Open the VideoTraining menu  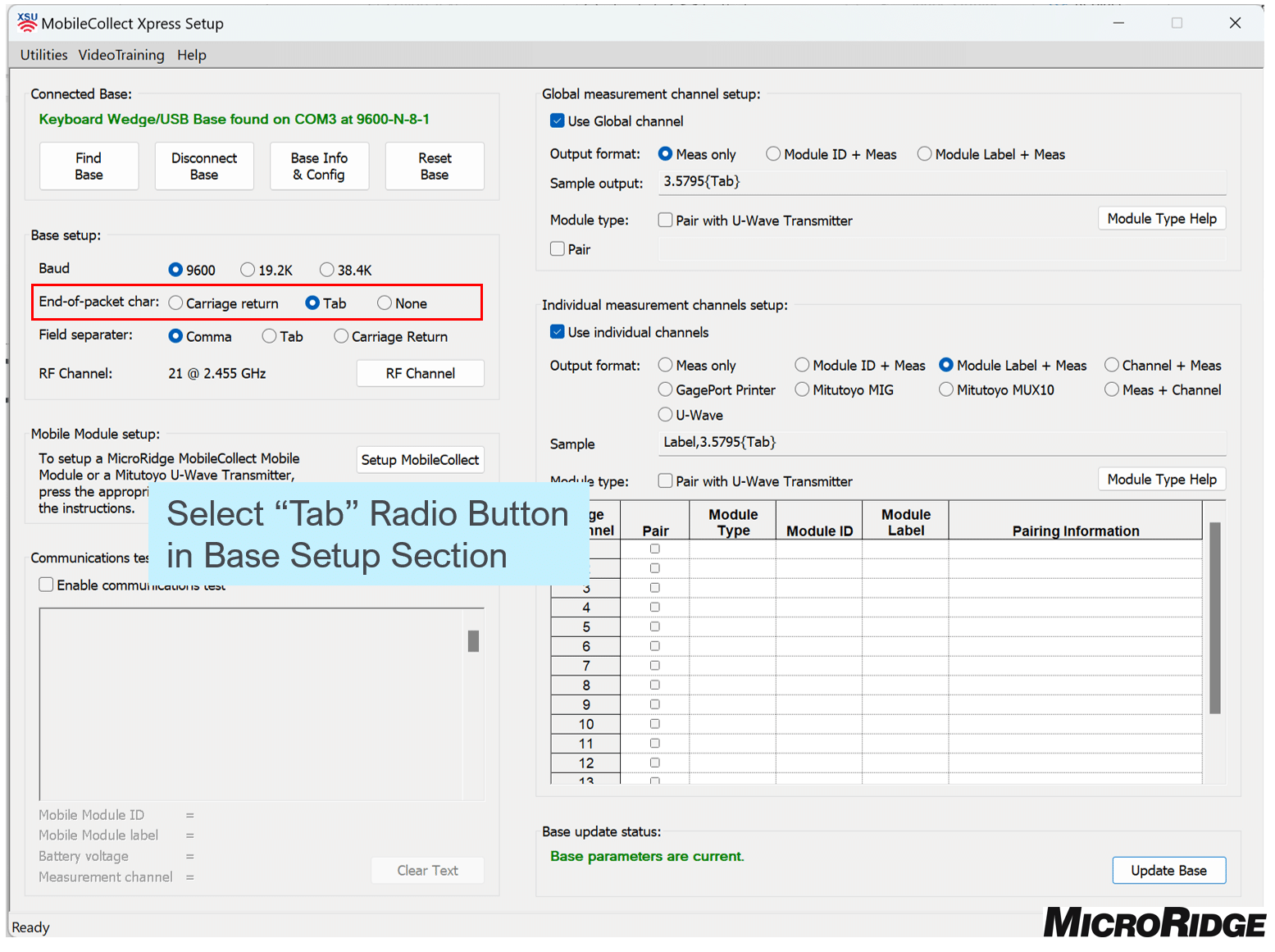click(121, 55)
